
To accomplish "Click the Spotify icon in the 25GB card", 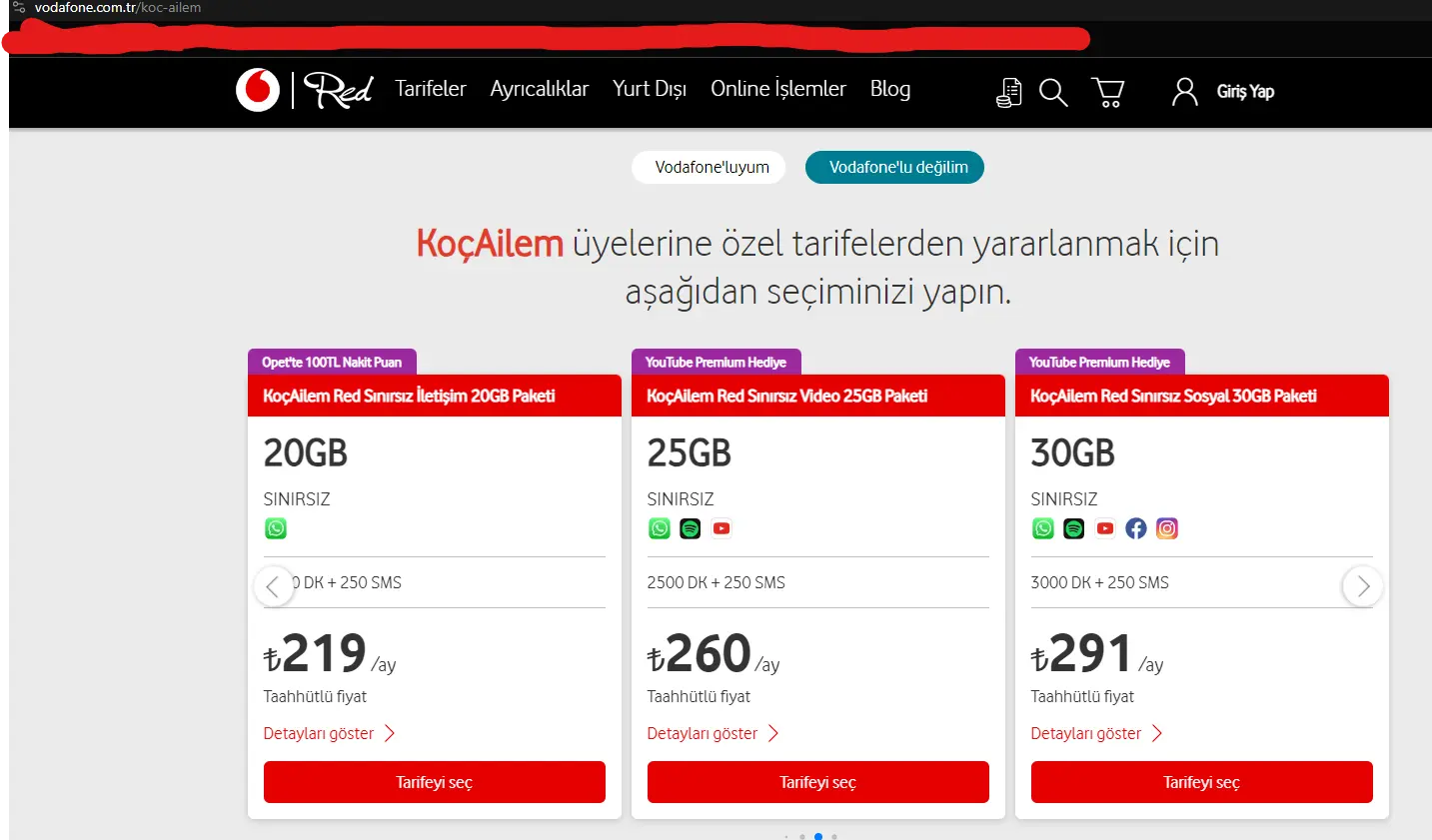I will 691,528.
